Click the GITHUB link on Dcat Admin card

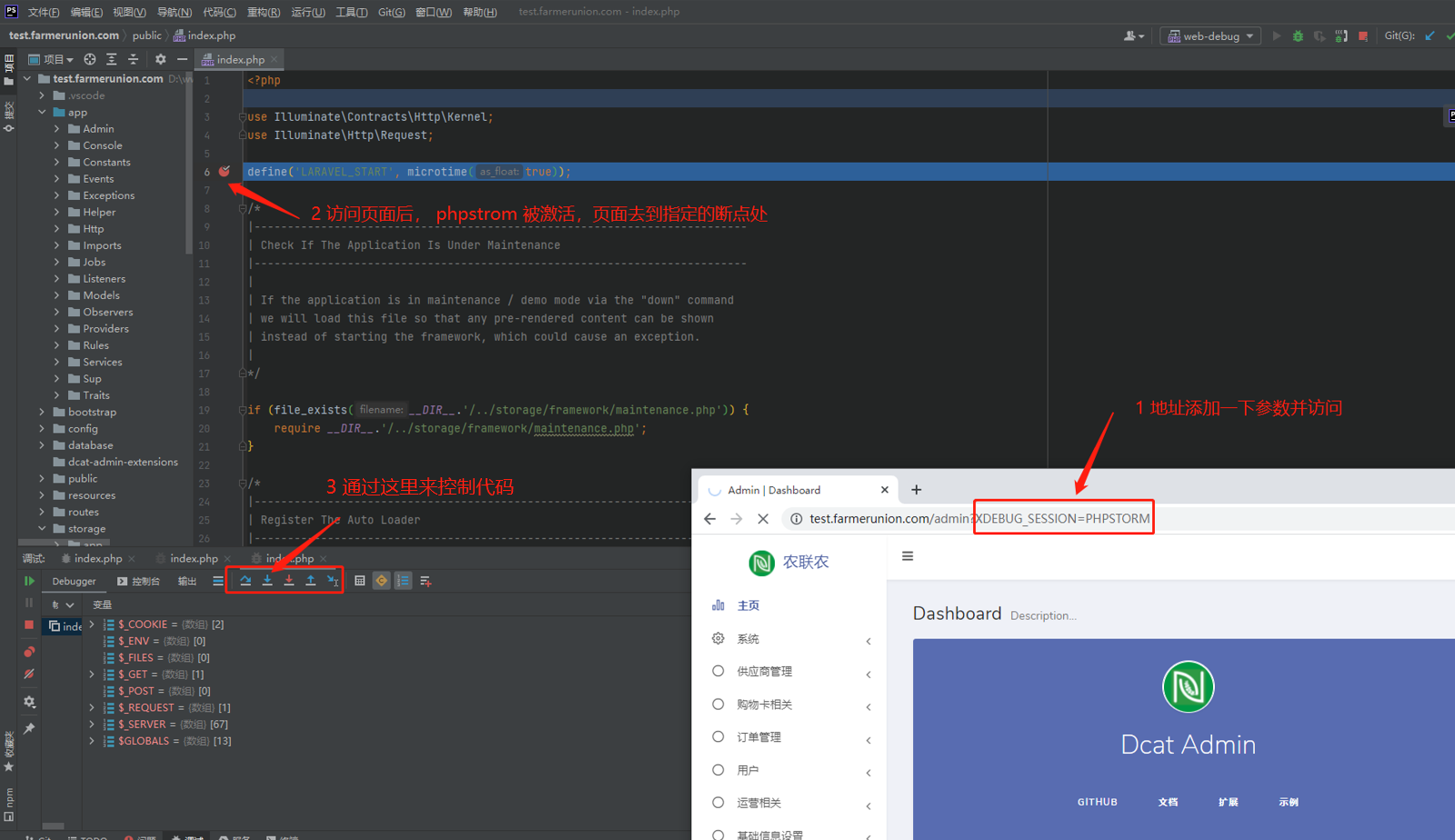[1098, 802]
